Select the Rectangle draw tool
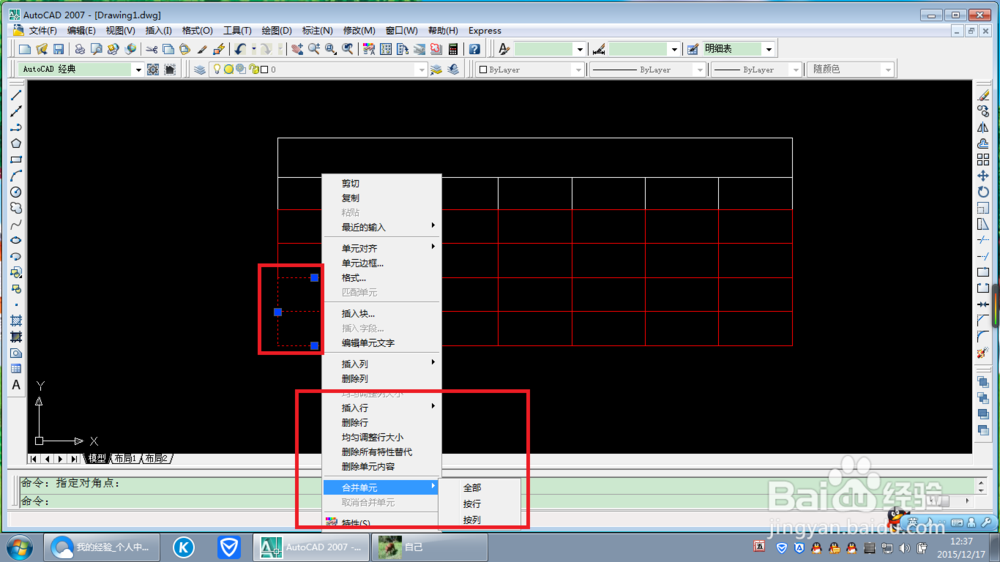The image size is (1000, 562). 16,159
